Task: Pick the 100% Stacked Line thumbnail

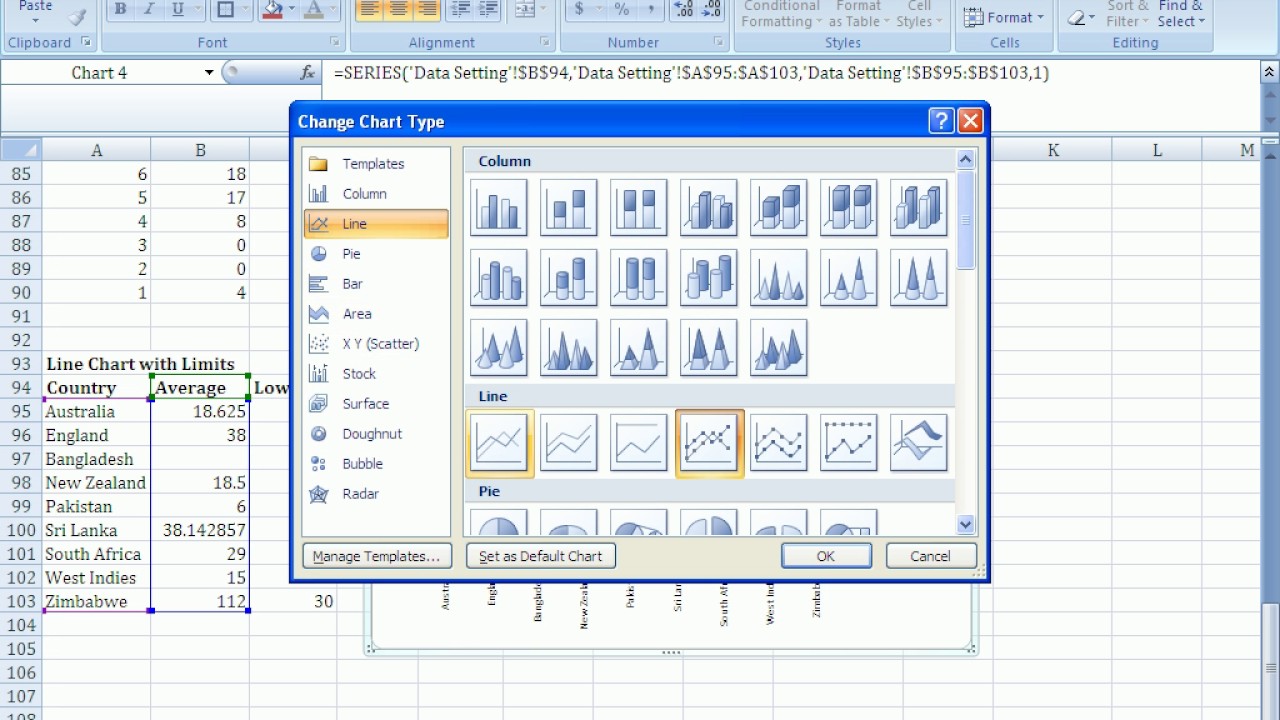Action: coord(639,443)
